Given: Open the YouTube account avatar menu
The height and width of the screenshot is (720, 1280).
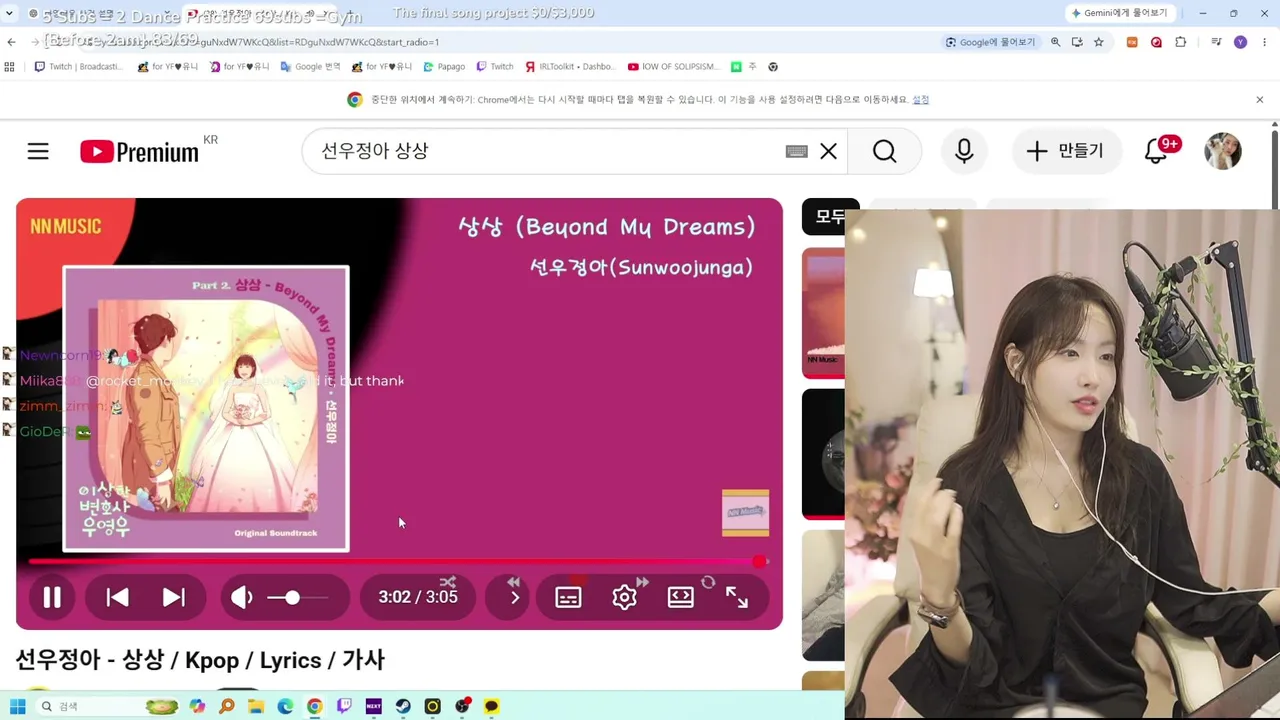Looking at the screenshot, I should (1223, 151).
